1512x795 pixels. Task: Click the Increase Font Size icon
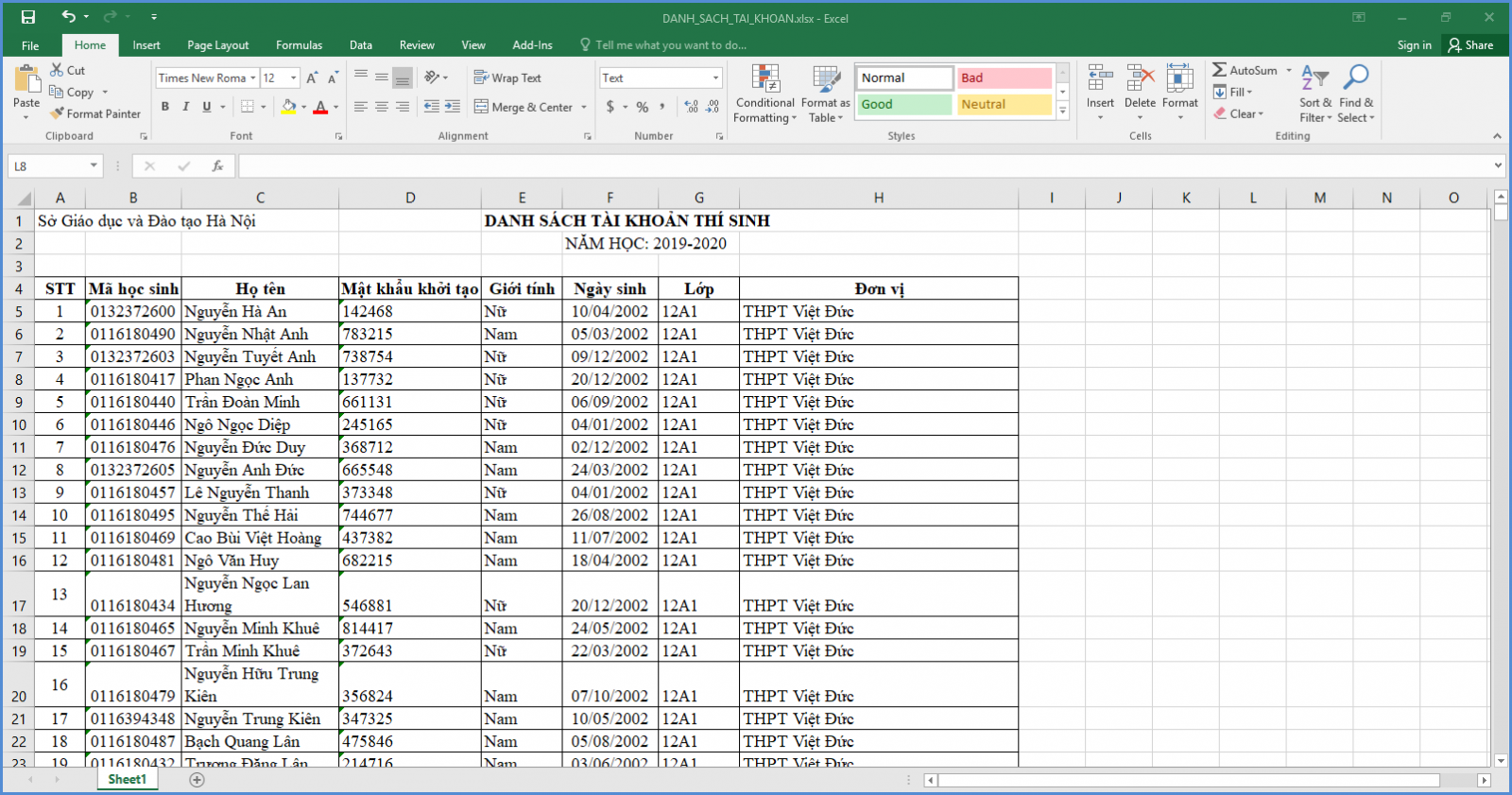coord(312,78)
